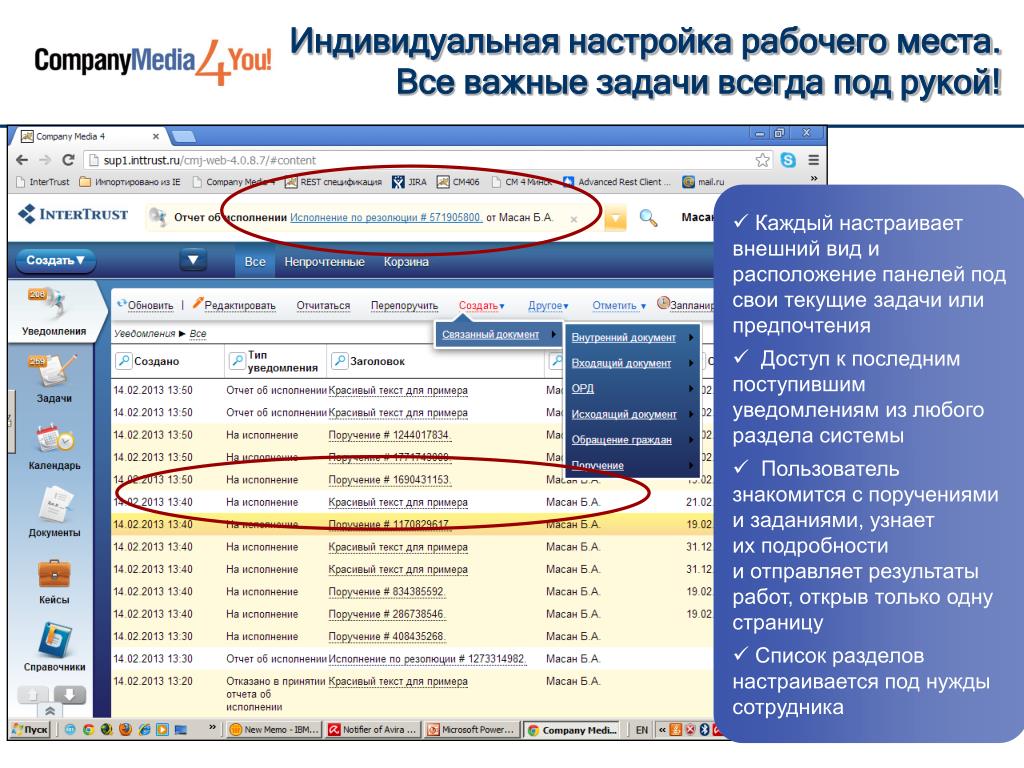The image size is (1024, 768).
Task: Open the JIRA bookmark
Action: [409, 182]
